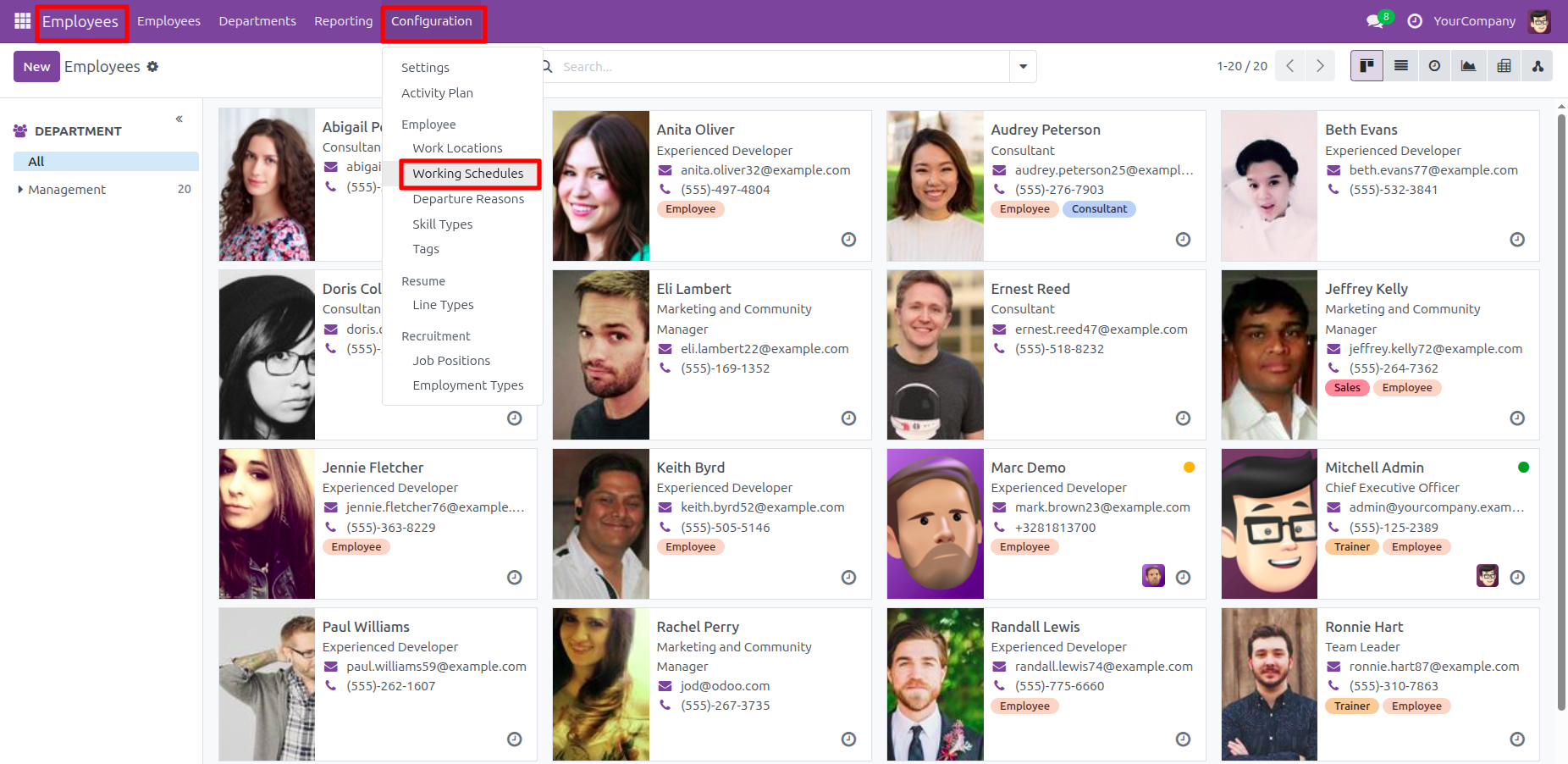Image resolution: width=1568 pixels, height=764 pixels.
Task: Open Working Schedules from Configuration menu
Action: coord(468,174)
